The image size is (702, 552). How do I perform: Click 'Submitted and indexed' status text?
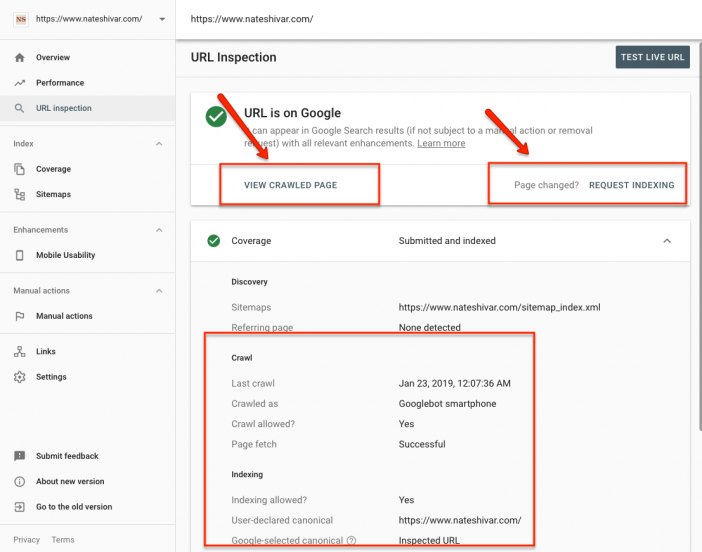[447, 241]
